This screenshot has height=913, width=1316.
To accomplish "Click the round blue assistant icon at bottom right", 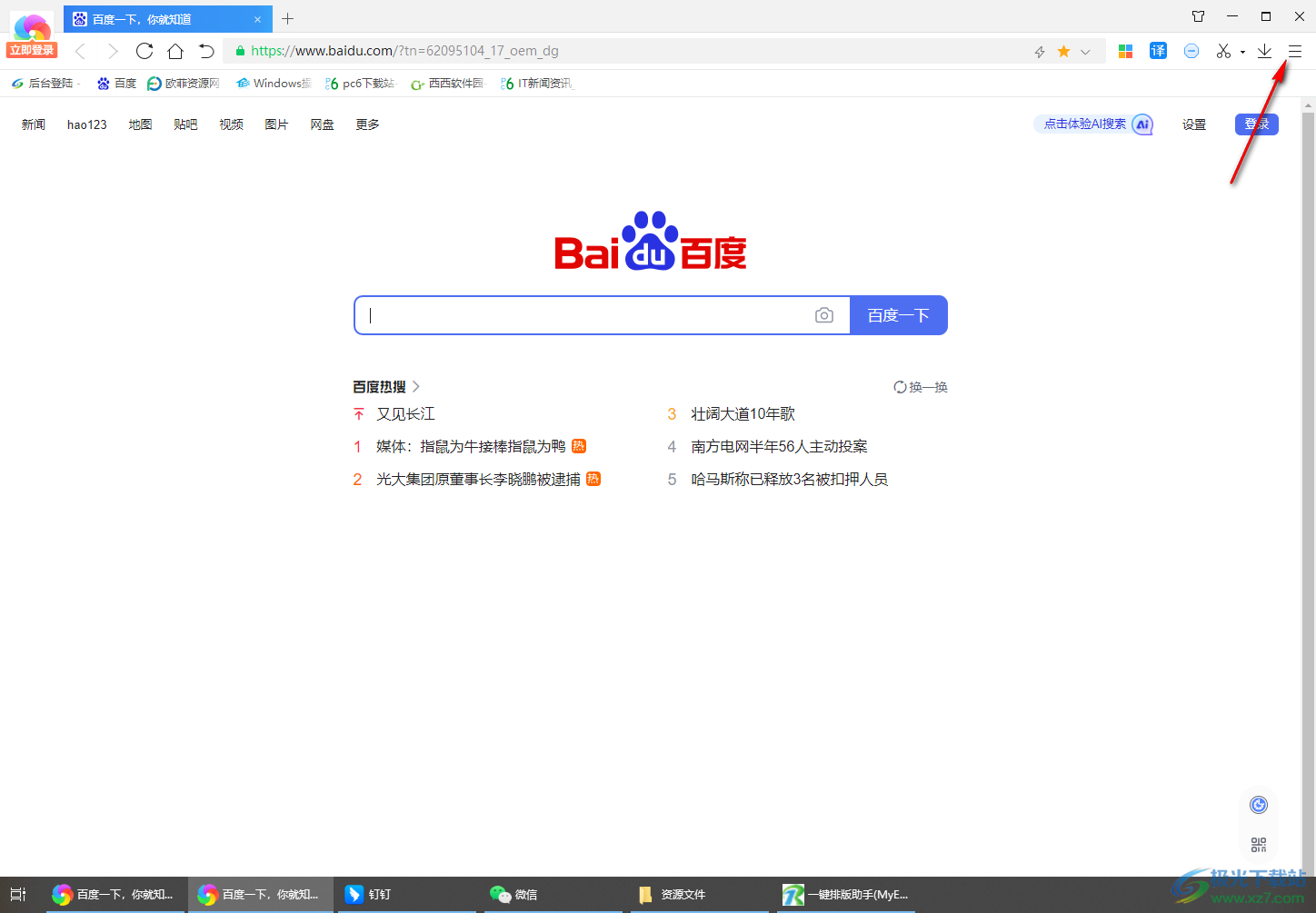I will click(x=1259, y=805).
